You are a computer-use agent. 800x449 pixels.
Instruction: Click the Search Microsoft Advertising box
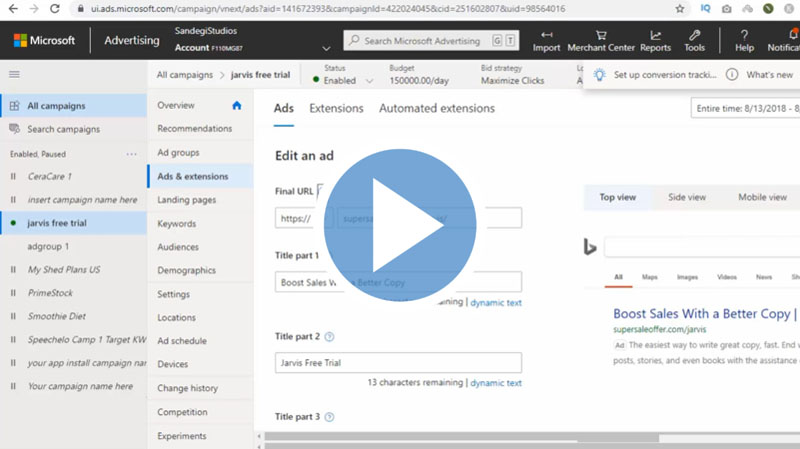pos(431,41)
